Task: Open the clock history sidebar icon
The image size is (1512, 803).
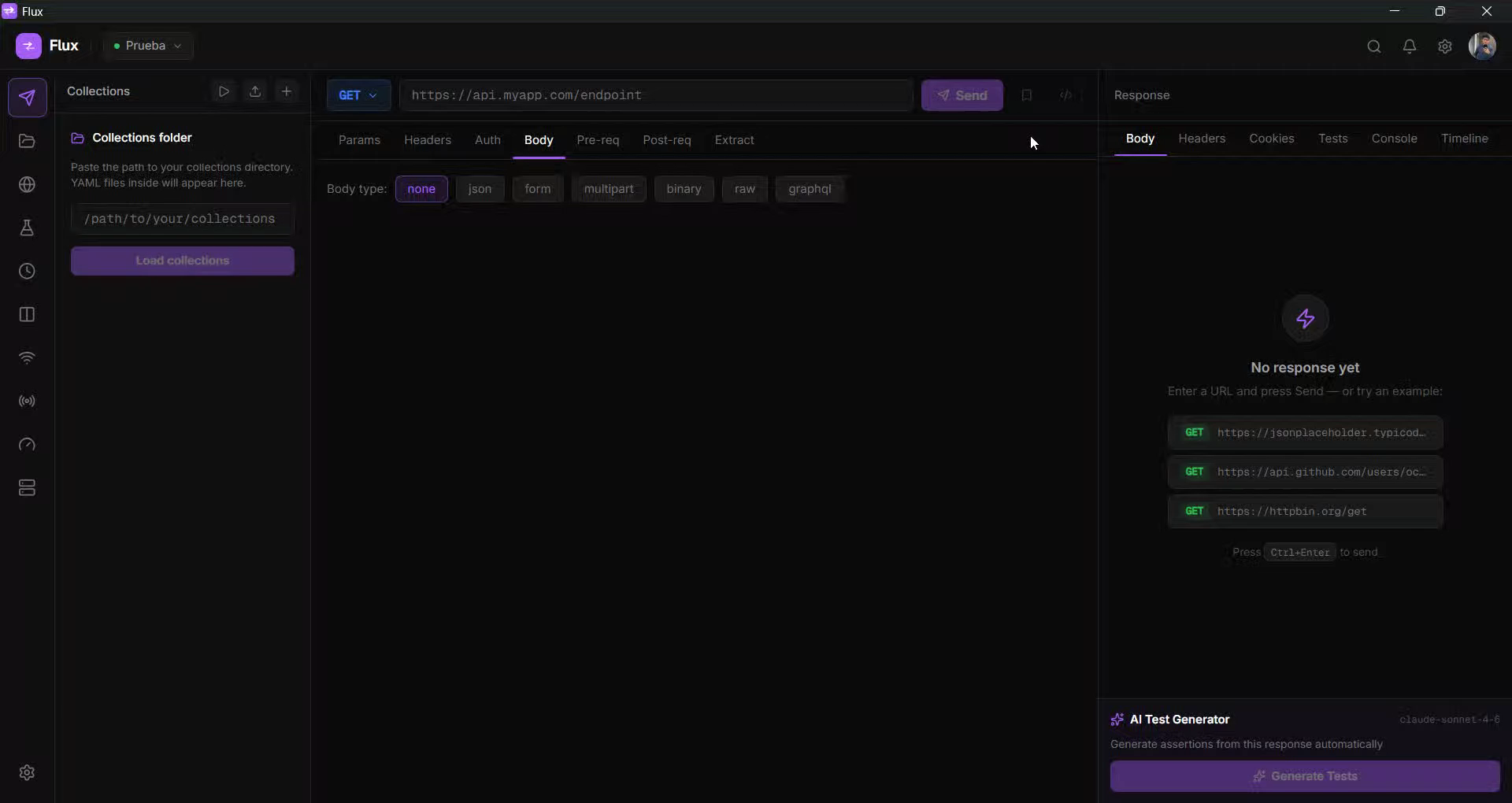Action: [27, 271]
